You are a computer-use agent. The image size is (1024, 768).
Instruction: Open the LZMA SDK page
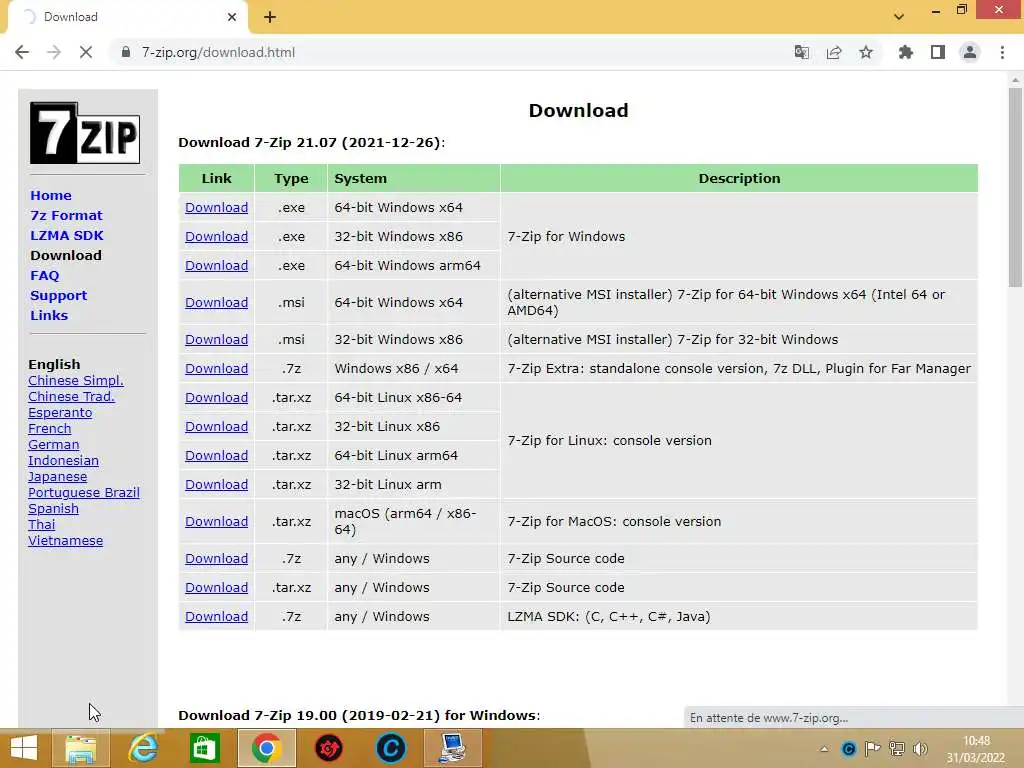[67, 235]
